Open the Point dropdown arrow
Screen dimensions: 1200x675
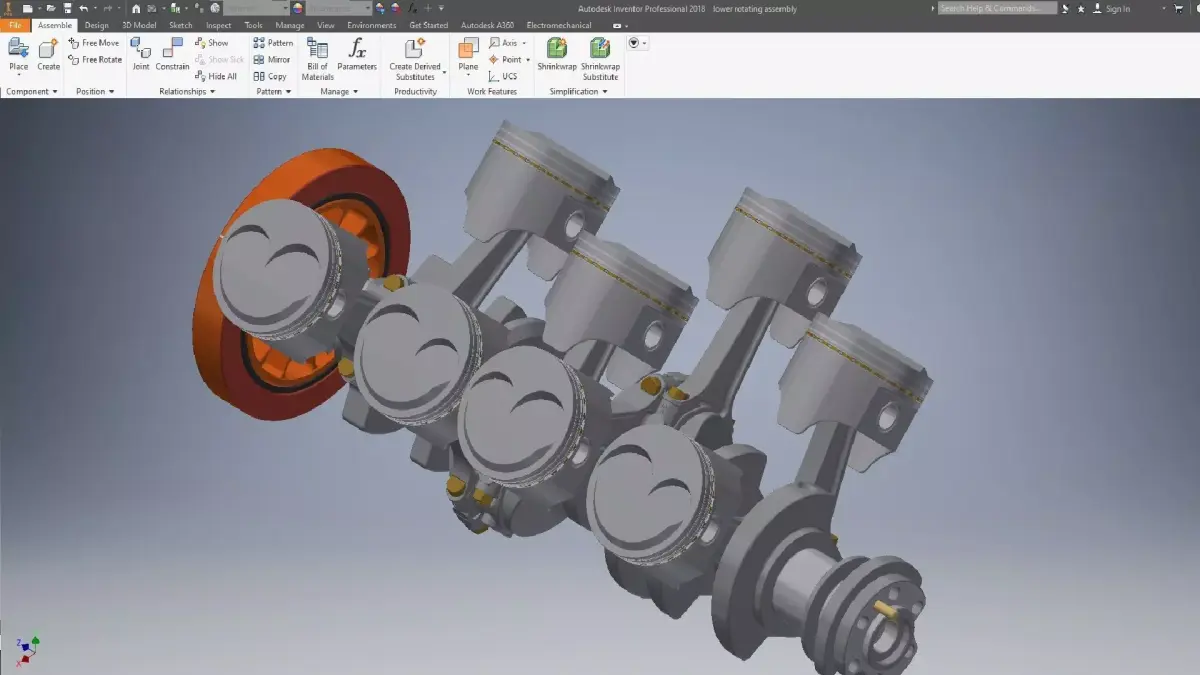[x=528, y=60]
